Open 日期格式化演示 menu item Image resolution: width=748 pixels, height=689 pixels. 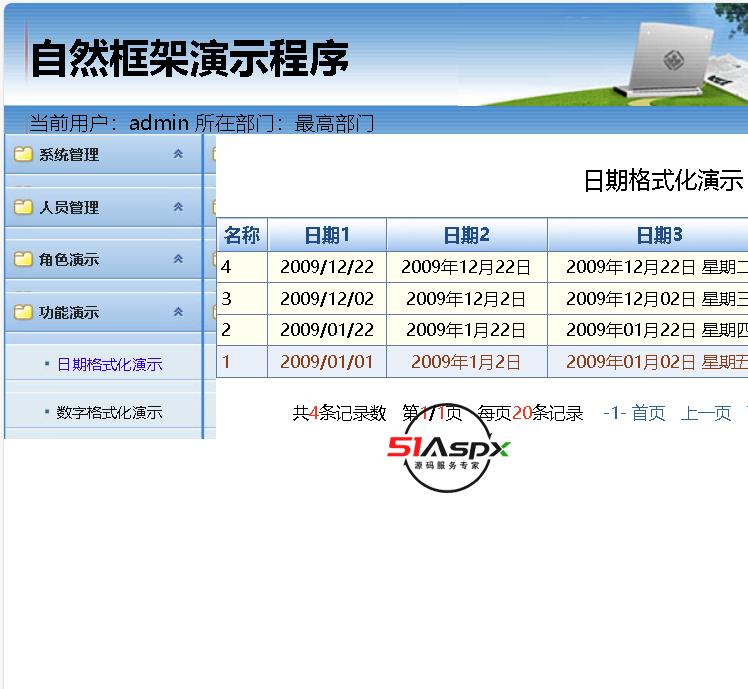coord(109,365)
